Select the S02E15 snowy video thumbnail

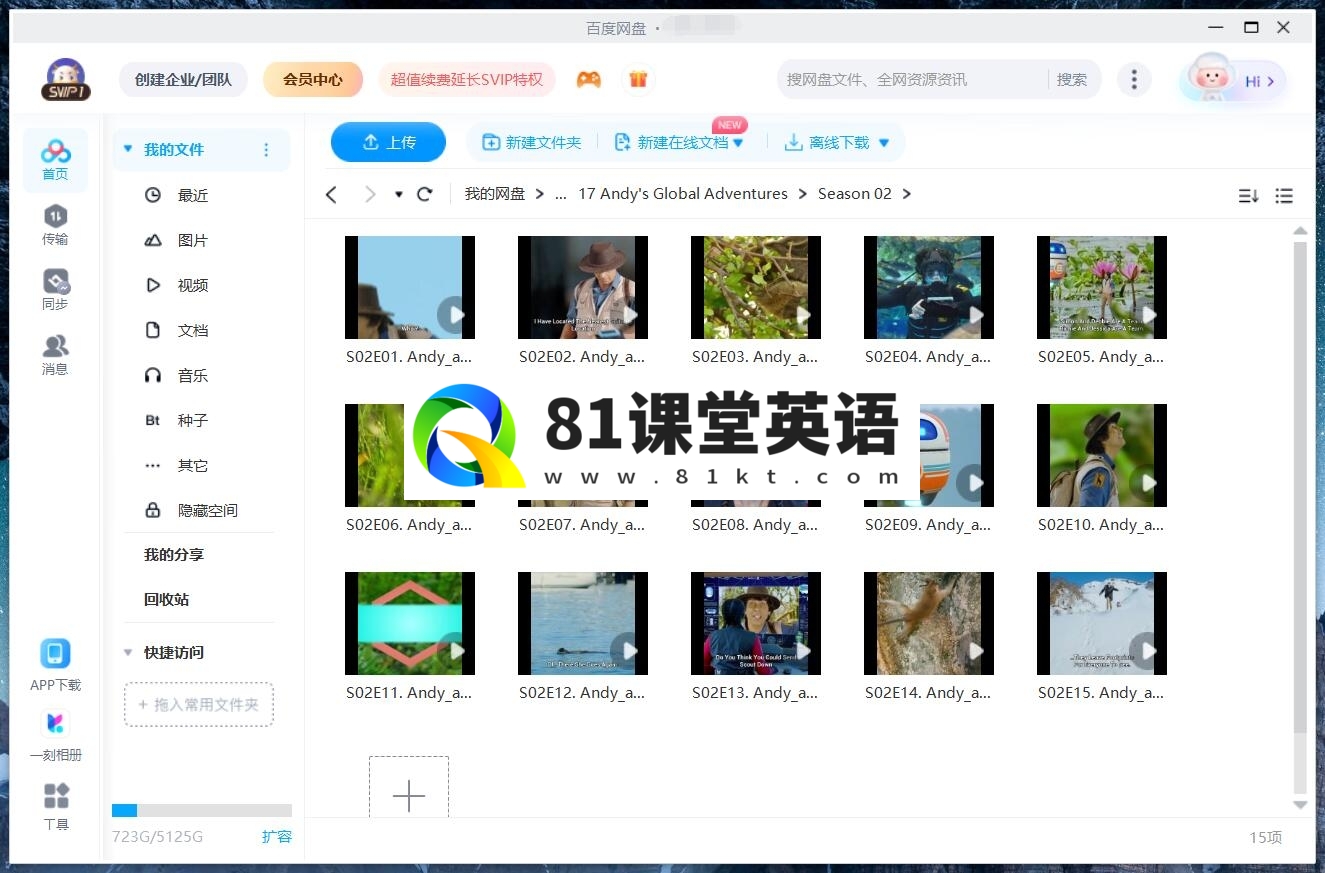[x=1102, y=624]
